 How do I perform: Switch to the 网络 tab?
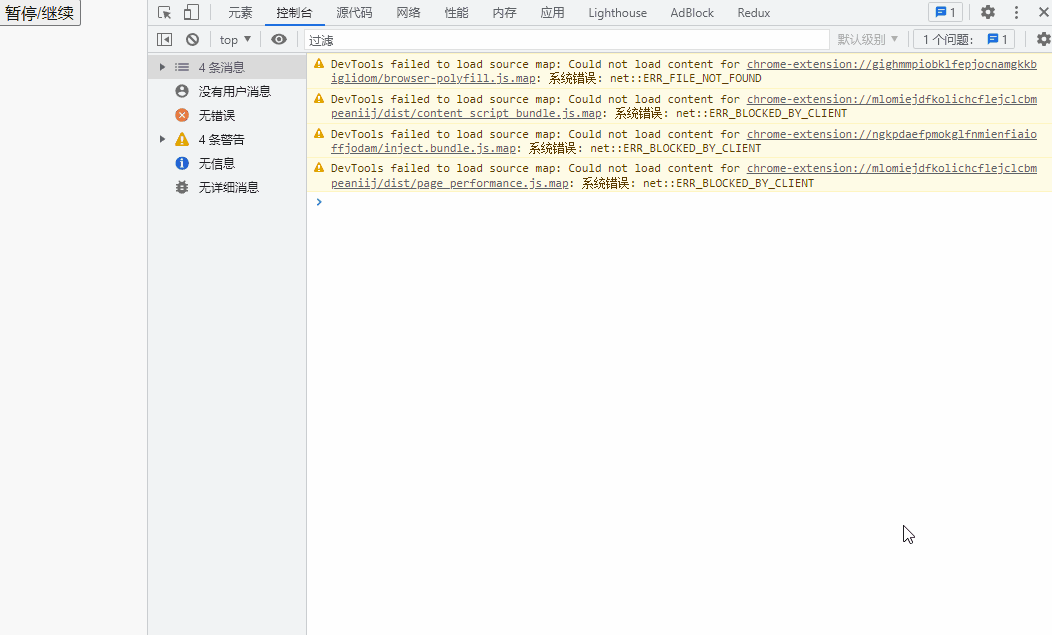pyautogui.click(x=407, y=12)
